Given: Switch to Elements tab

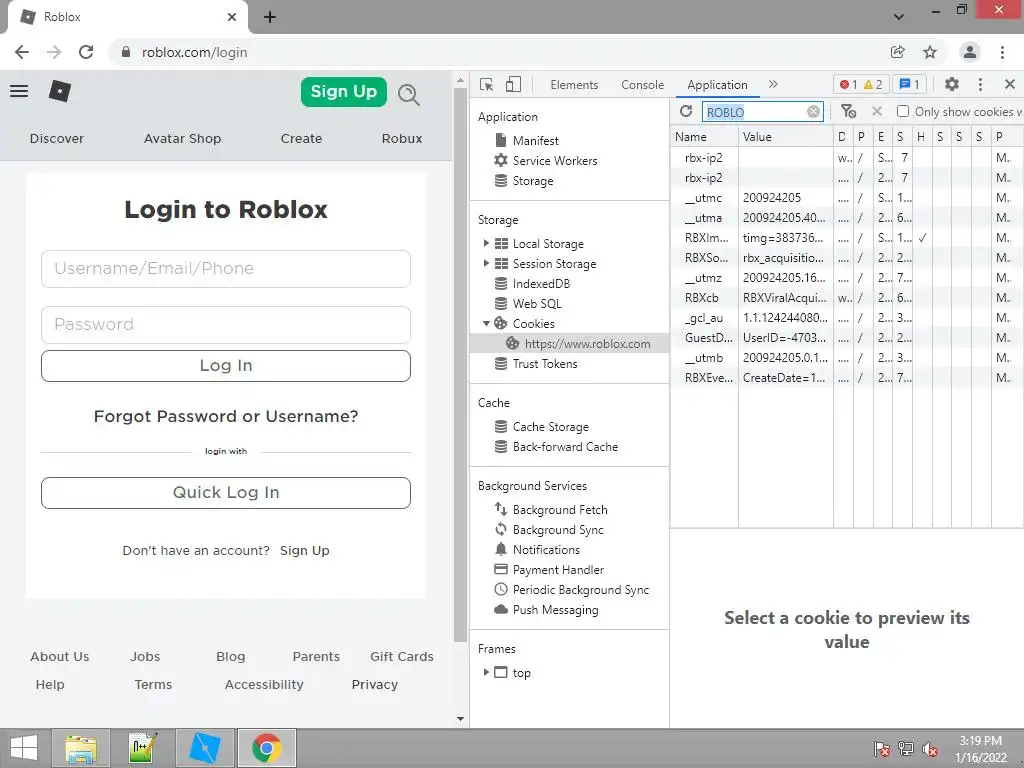Looking at the screenshot, I should tap(574, 85).
